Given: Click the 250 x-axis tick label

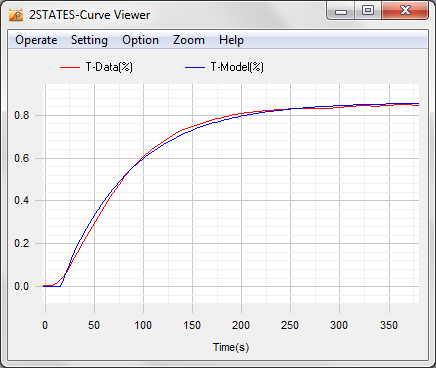Looking at the screenshot, I should pos(290,325).
